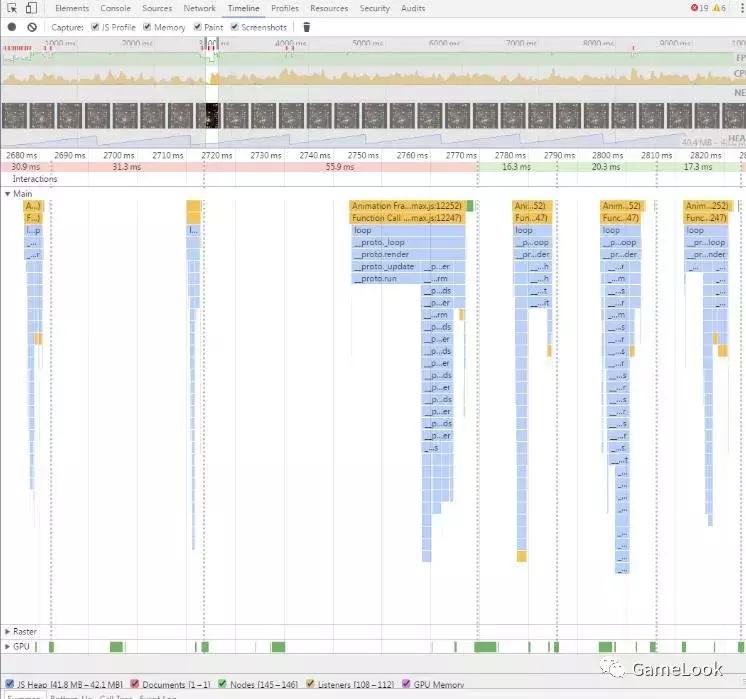Select the Animation Frame flame chart bar

pos(407,206)
